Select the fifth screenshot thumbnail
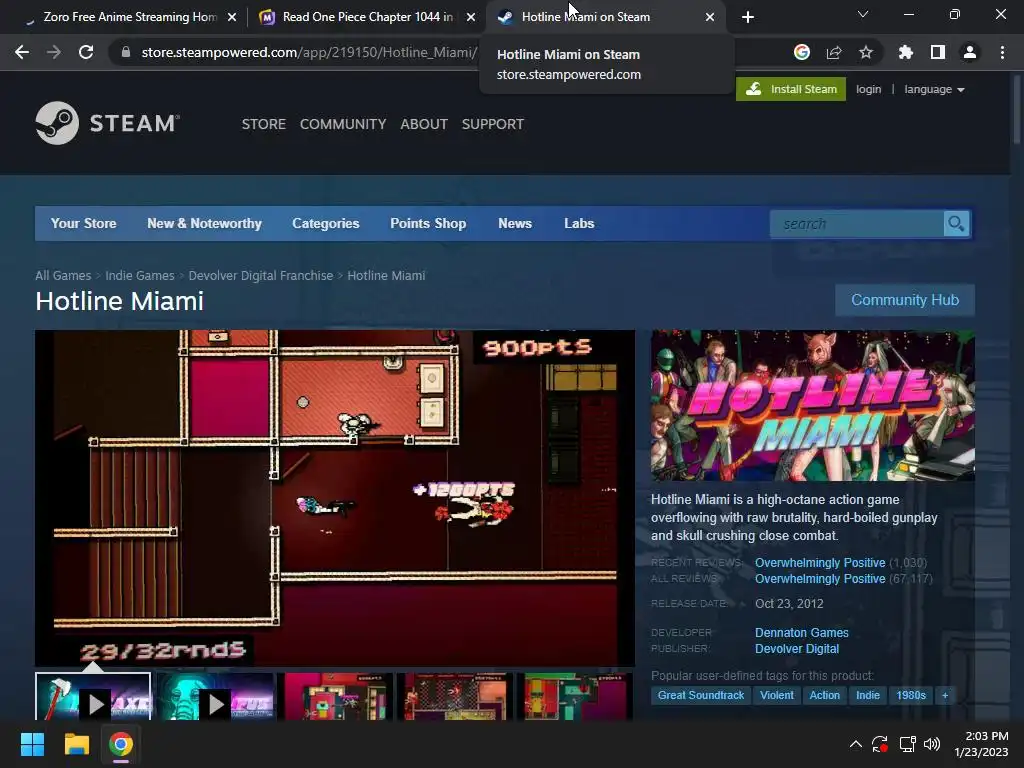The height and width of the screenshot is (768, 1024). pyautogui.click(x=575, y=697)
